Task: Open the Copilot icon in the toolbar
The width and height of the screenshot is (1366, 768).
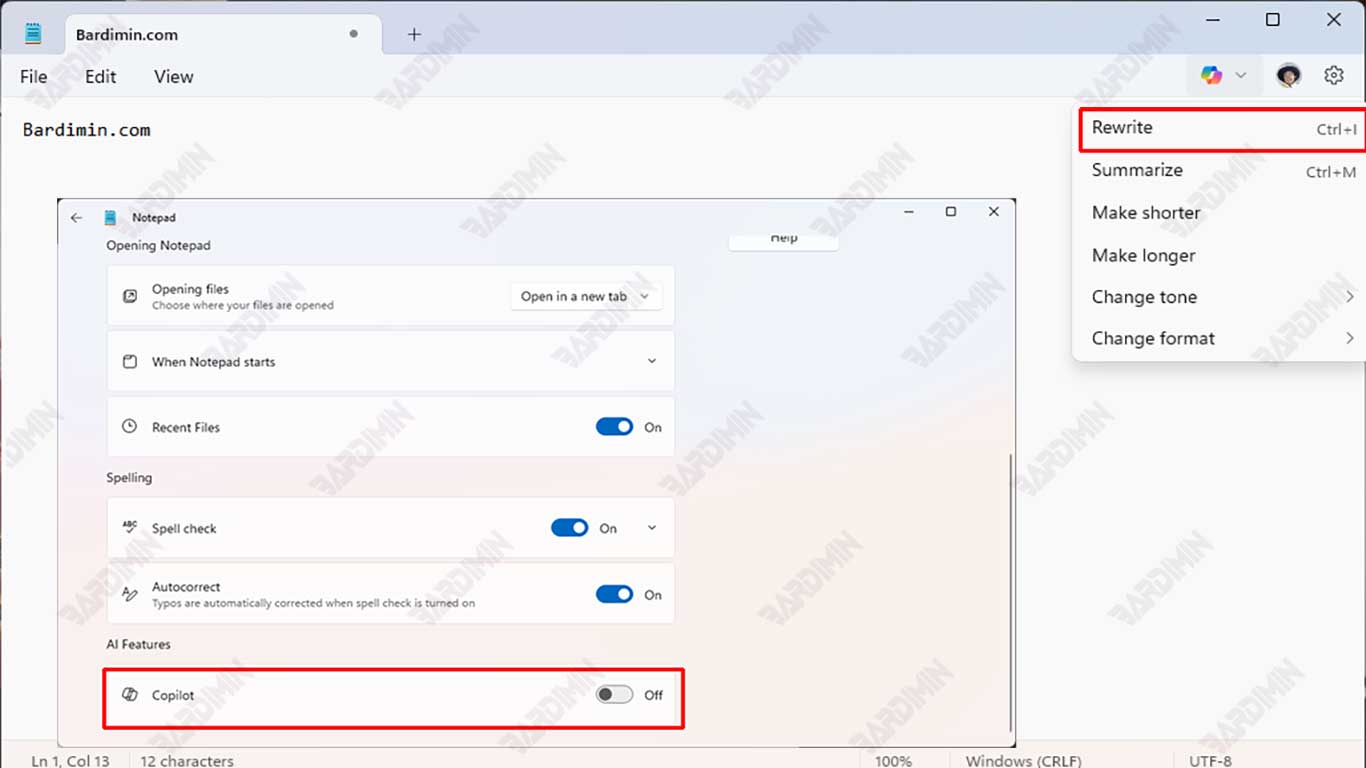Action: click(x=1211, y=75)
